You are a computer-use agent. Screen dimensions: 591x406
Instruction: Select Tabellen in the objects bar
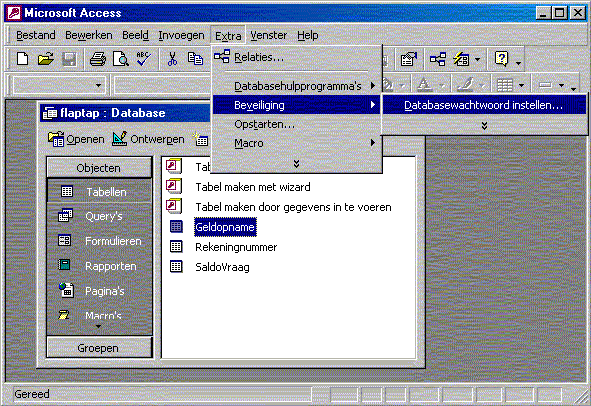(x=99, y=192)
